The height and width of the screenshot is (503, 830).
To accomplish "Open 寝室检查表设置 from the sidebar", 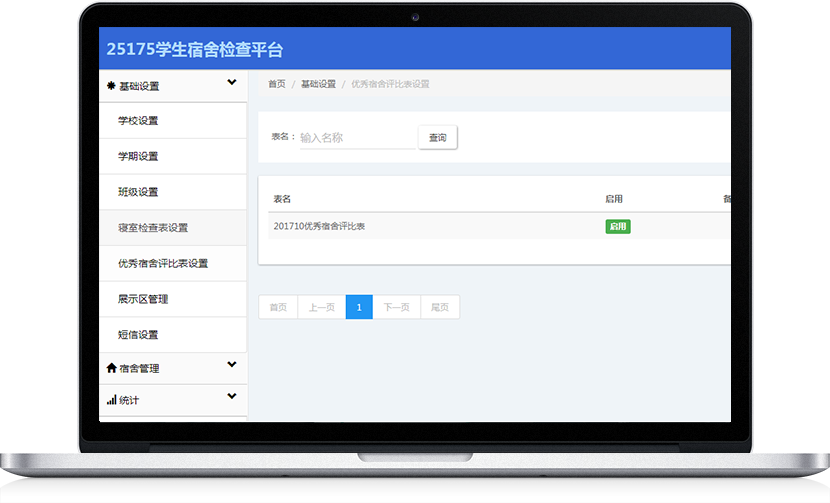I will [153, 228].
